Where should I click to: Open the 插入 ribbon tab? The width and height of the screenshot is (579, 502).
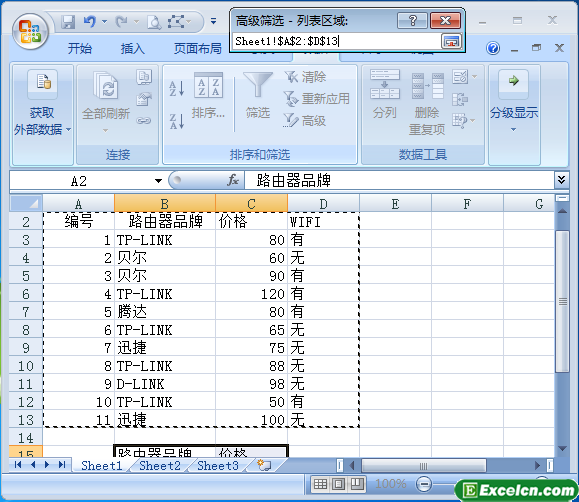pos(133,48)
